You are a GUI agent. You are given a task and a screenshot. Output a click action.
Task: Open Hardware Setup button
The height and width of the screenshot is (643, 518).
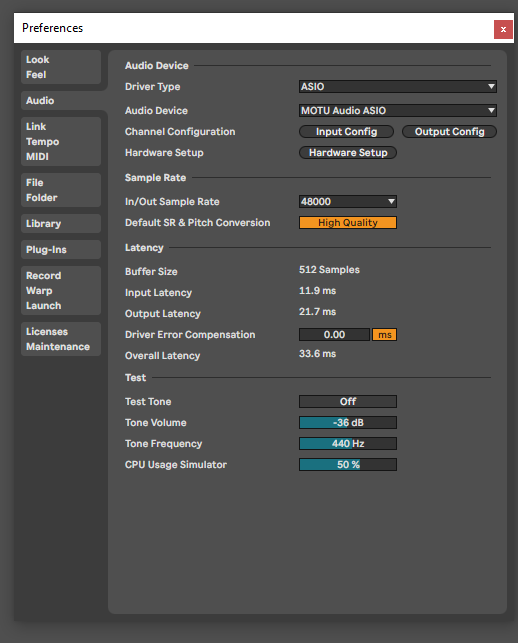pos(347,153)
